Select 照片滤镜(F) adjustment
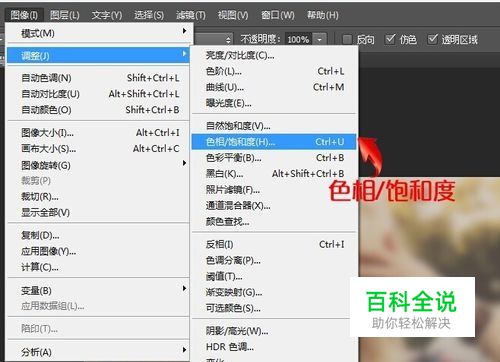The width and height of the screenshot is (500, 362). (274, 190)
